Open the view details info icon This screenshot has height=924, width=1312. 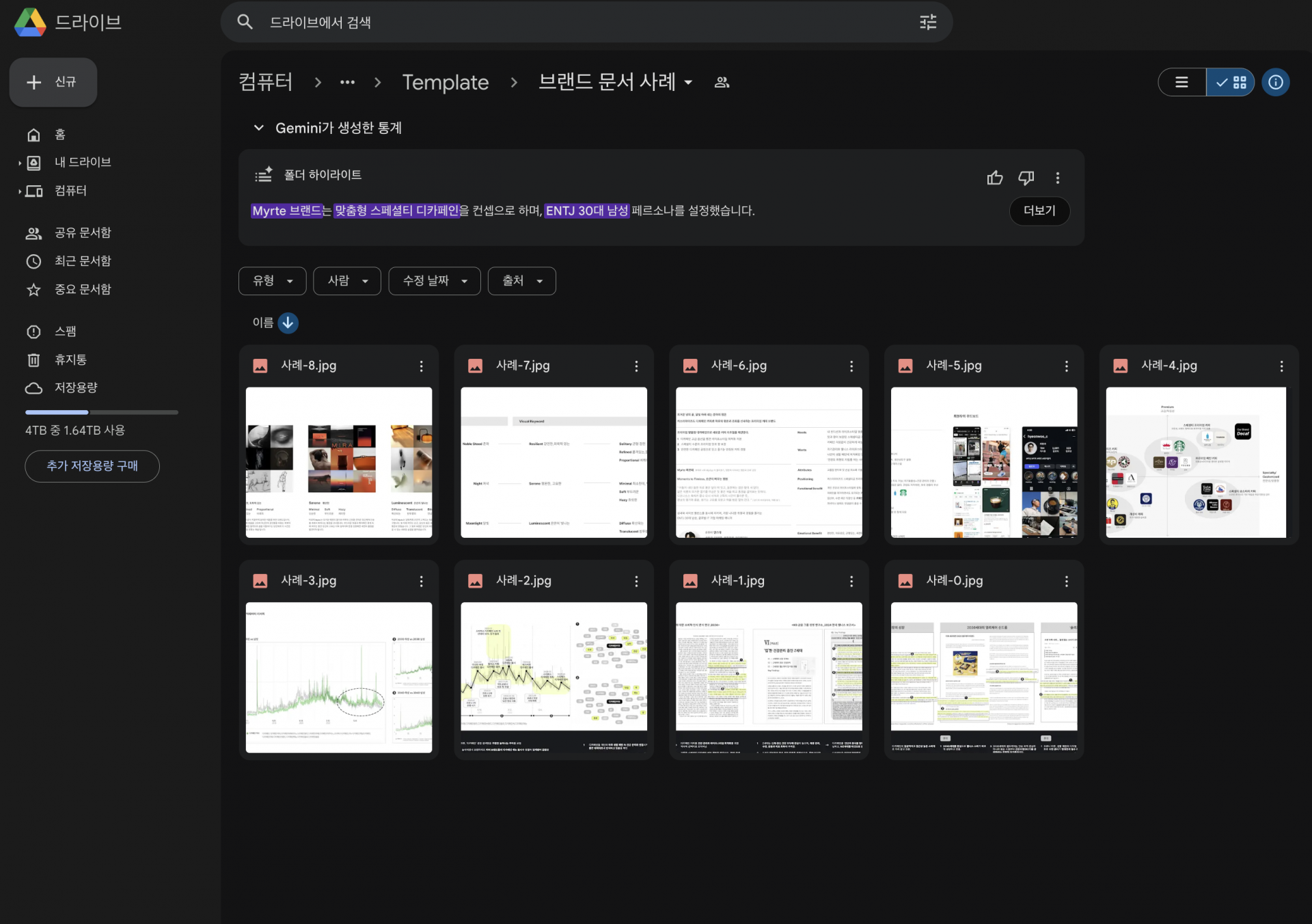point(1275,82)
